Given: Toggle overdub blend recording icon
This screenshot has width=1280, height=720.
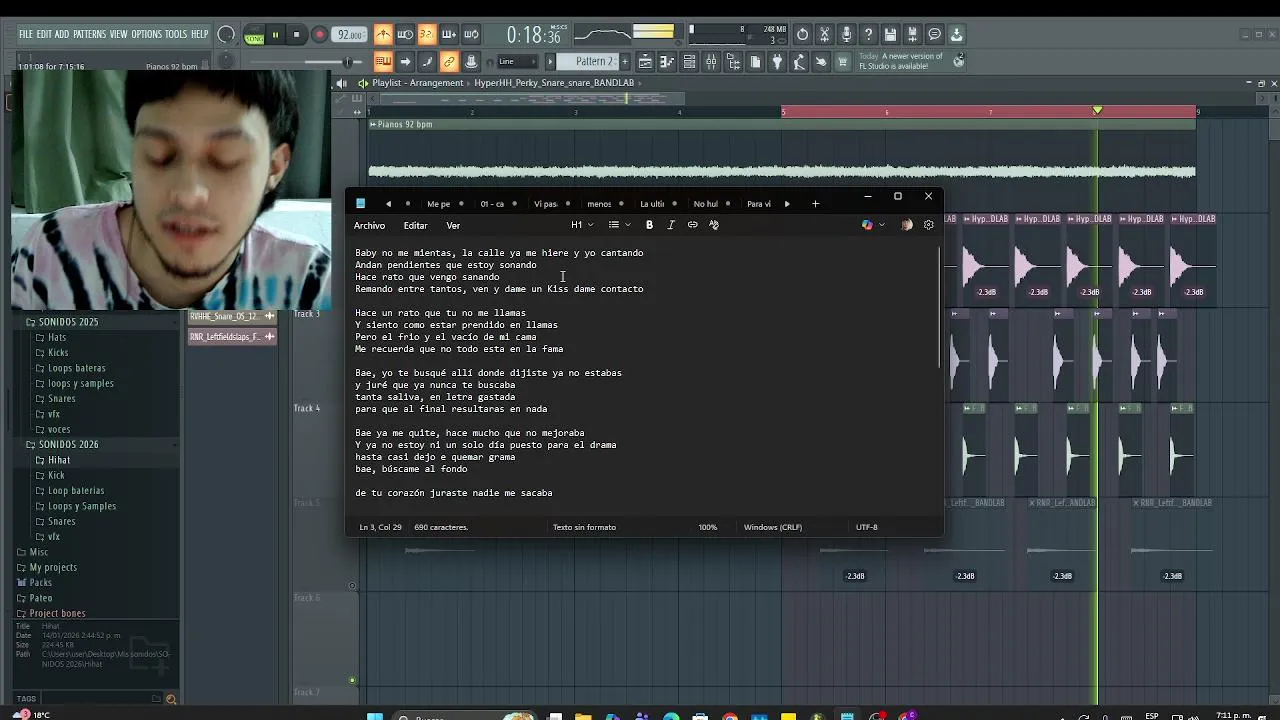Looking at the screenshot, I should click(x=449, y=35).
